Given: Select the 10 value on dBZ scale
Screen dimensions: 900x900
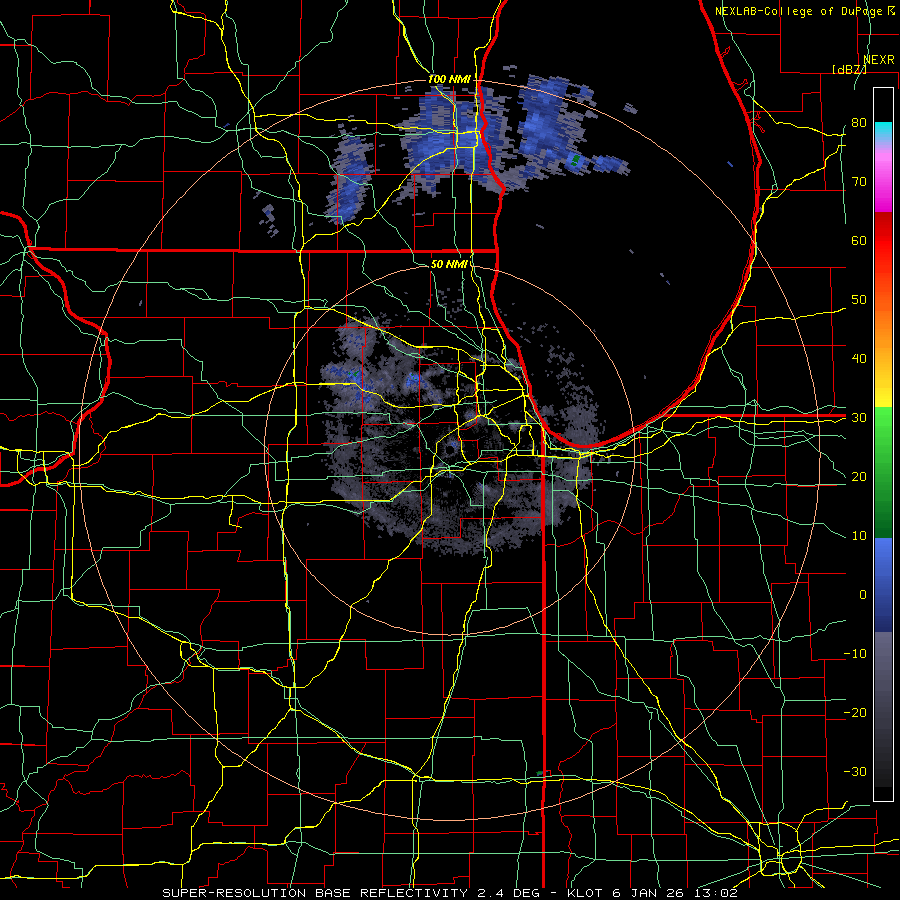Looking at the screenshot, I should (x=859, y=536).
